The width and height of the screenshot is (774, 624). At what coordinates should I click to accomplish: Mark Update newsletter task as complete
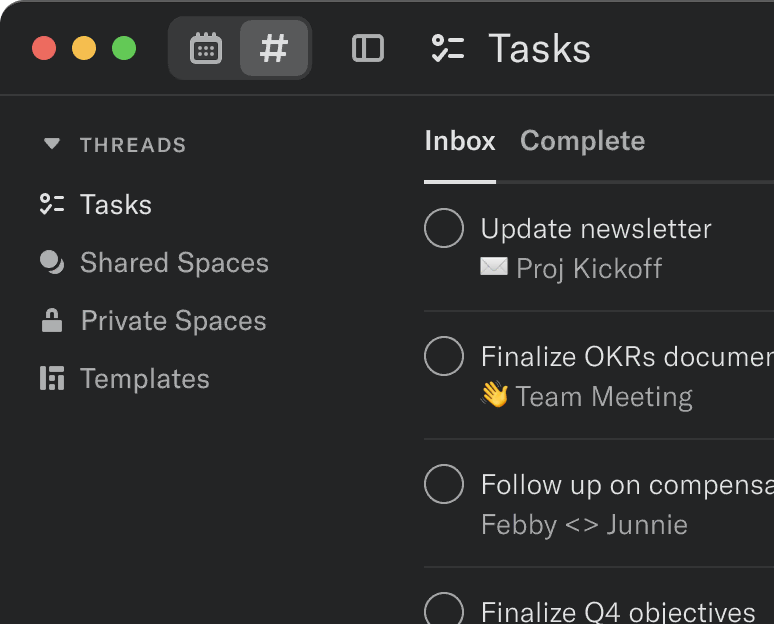(x=444, y=228)
